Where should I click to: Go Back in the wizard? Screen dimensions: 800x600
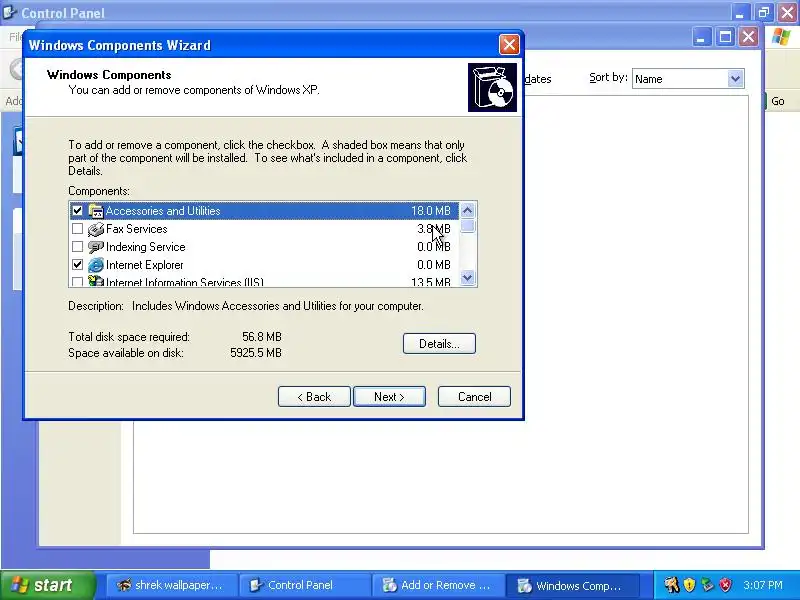point(314,396)
